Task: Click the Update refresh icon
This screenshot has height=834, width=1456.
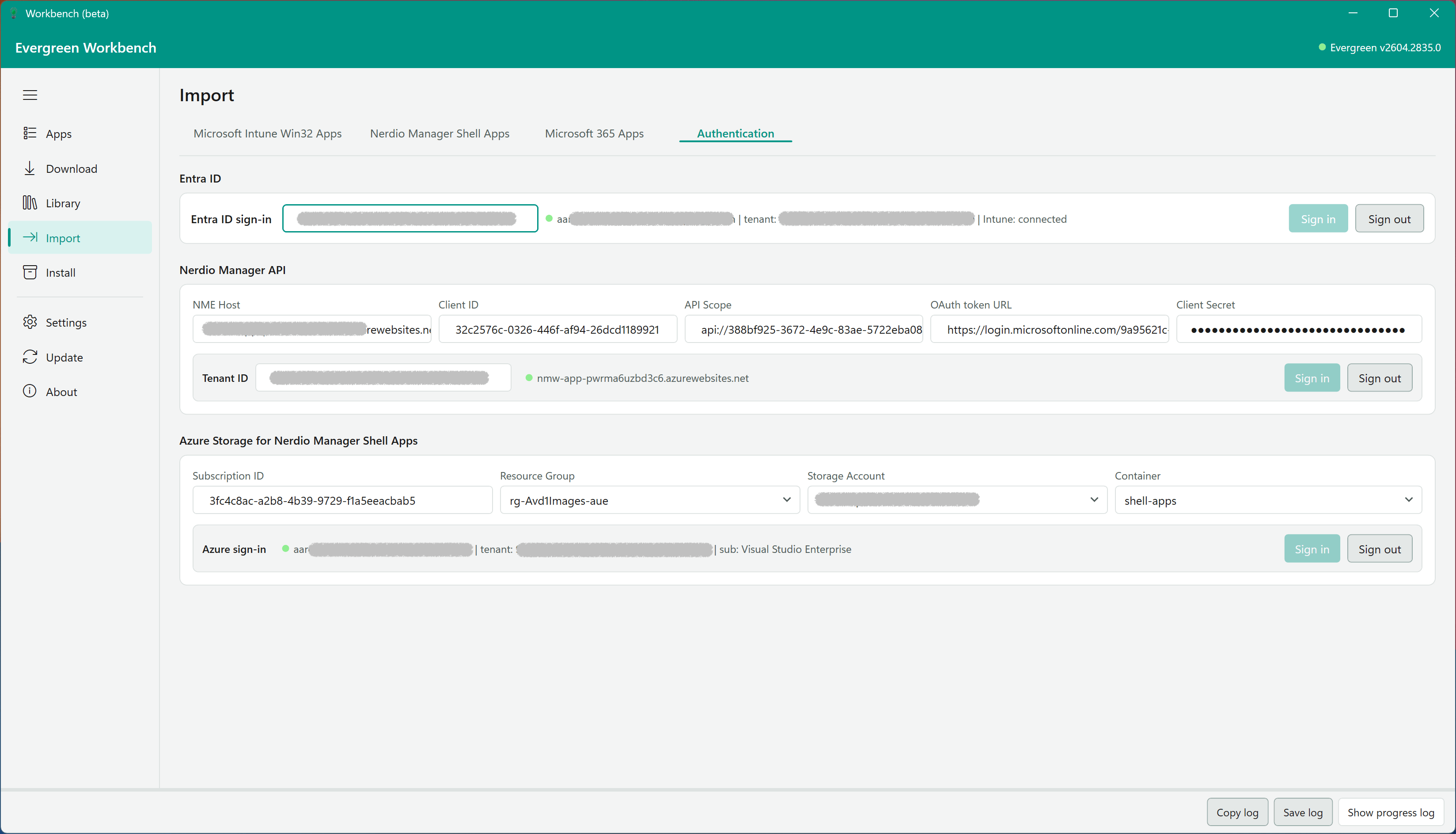Action: coord(30,357)
